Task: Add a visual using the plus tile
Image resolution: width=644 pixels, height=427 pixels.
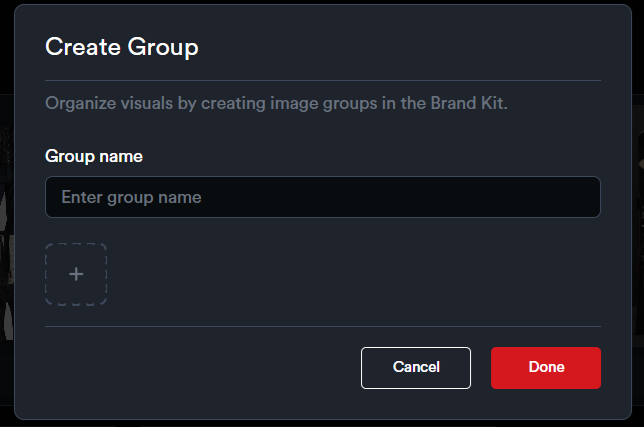Action: pyautogui.click(x=76, y=274)
